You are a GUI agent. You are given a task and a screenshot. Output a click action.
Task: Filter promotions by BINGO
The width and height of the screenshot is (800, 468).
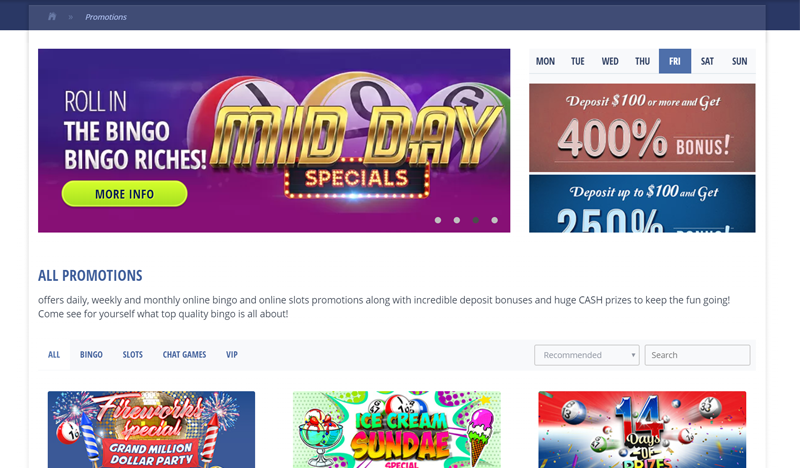[x=91, y=355]
